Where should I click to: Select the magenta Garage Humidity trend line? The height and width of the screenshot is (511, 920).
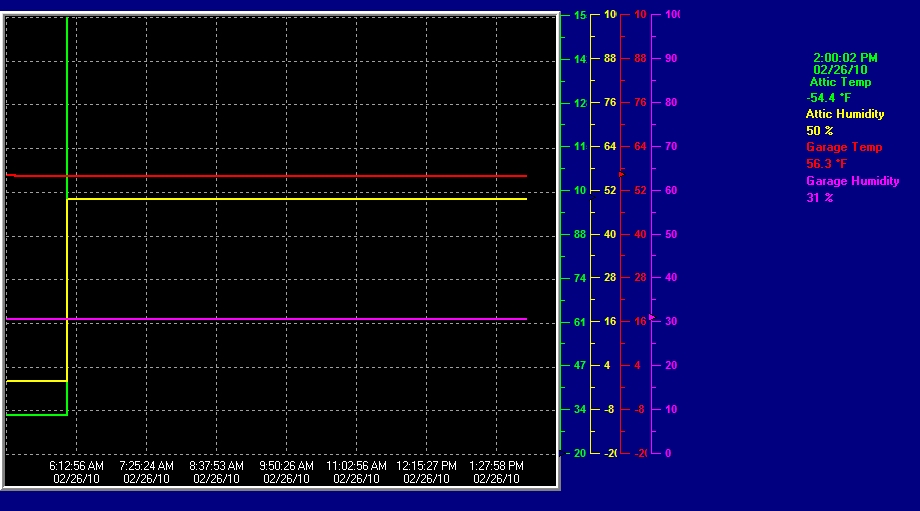tap(300, 319)
